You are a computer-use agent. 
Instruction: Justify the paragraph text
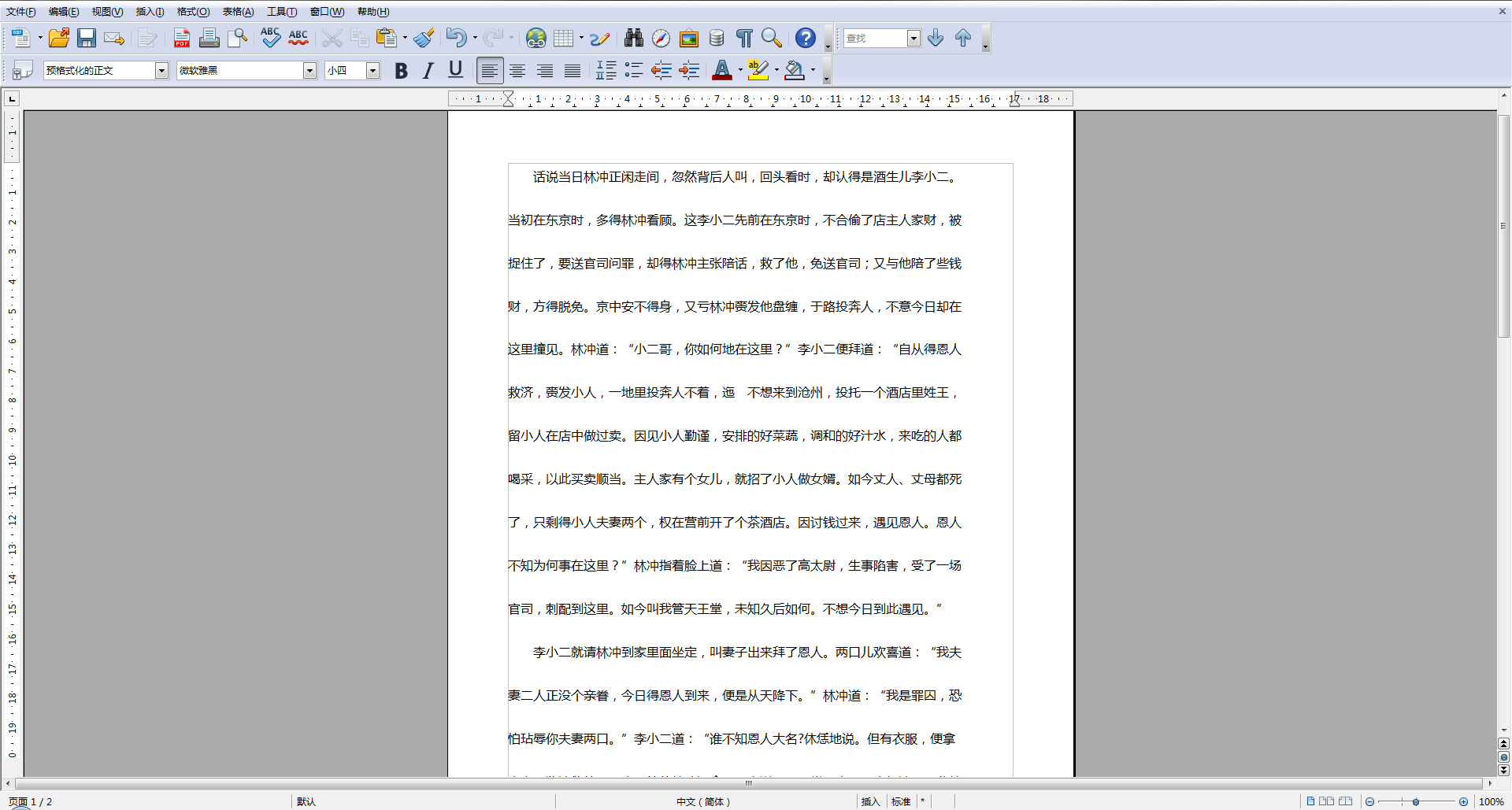pyautogui.click(x=573, y=71)
